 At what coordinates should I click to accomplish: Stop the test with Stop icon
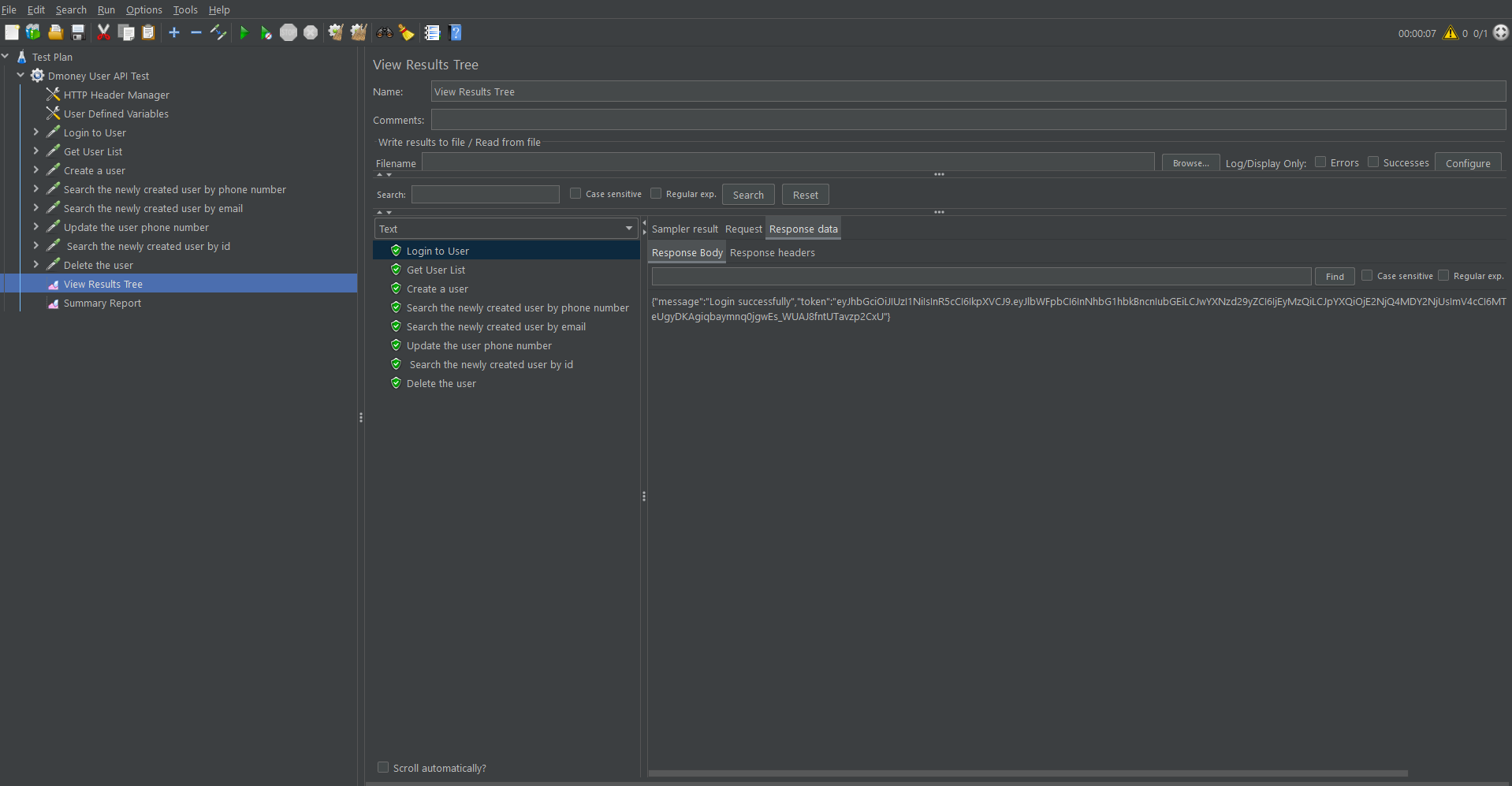[x=289, y=32]
